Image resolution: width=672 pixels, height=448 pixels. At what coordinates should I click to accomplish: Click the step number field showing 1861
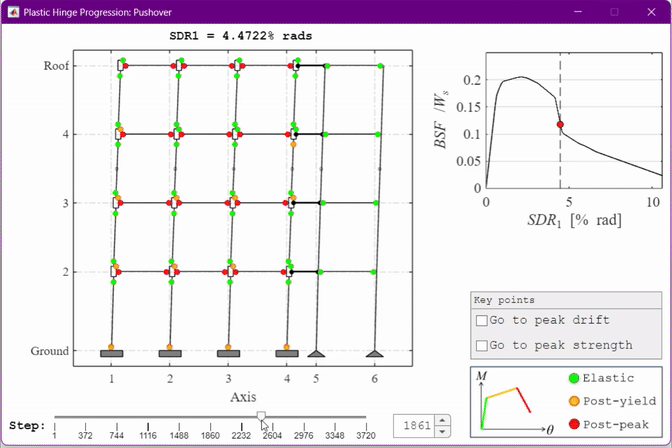[x=416, y=426]
